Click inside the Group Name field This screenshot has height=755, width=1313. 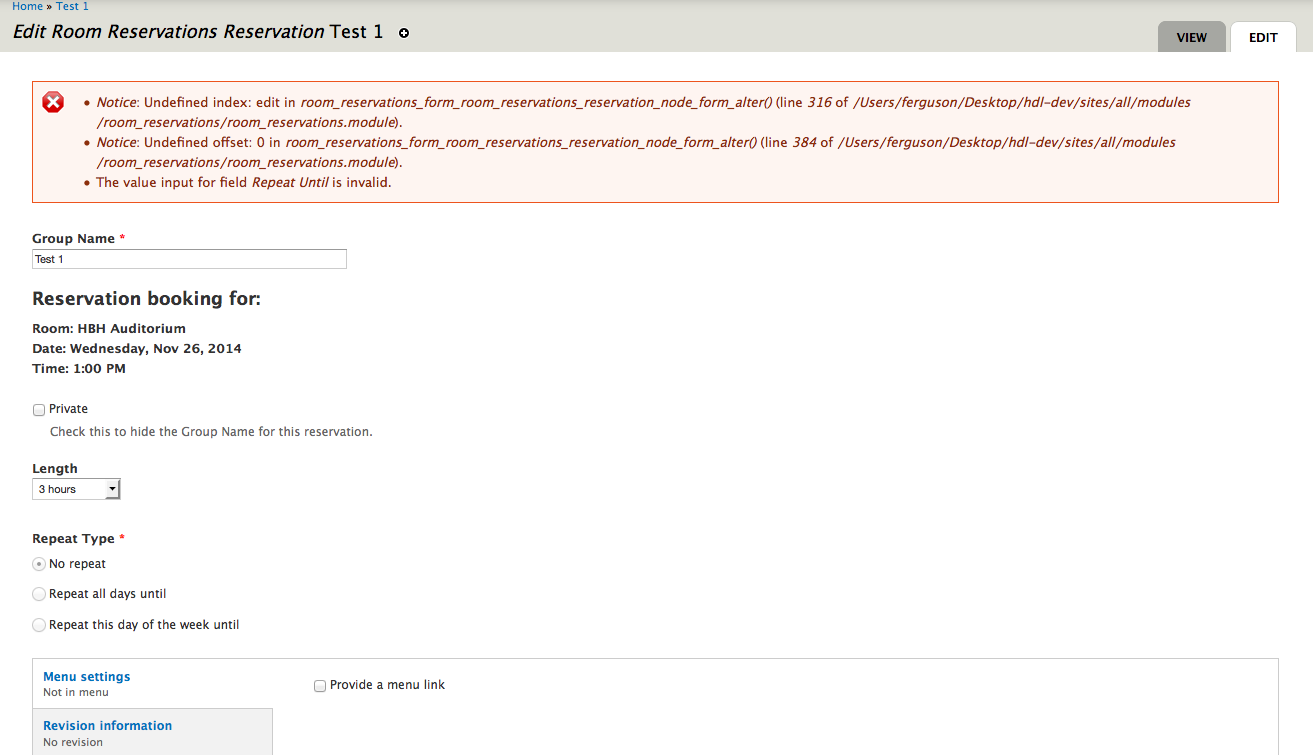[x=189, y=258]
